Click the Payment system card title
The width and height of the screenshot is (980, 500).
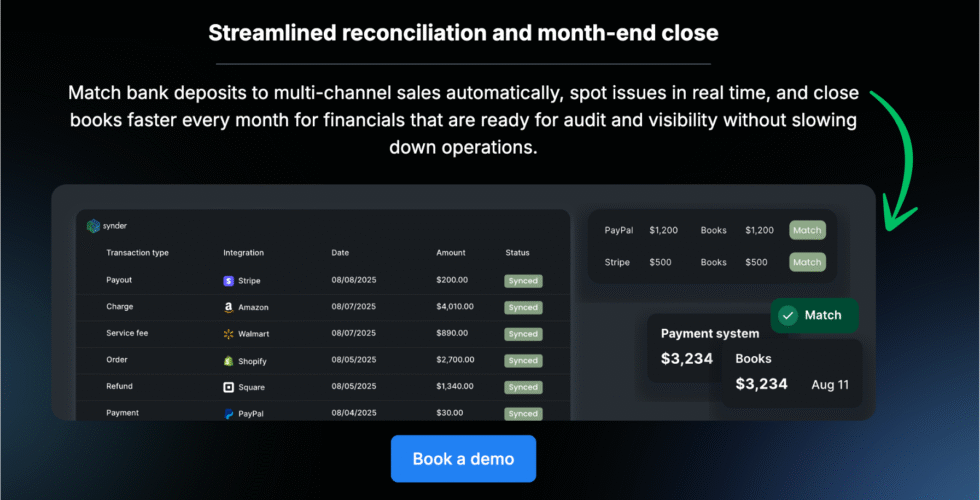(x=710, y=334)
